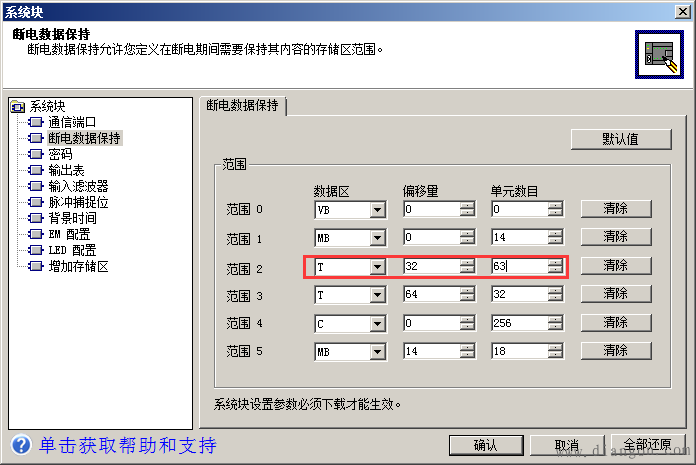Open the 范围 3 data area dropdown (T)
The image size is (696, 465).
378,295
